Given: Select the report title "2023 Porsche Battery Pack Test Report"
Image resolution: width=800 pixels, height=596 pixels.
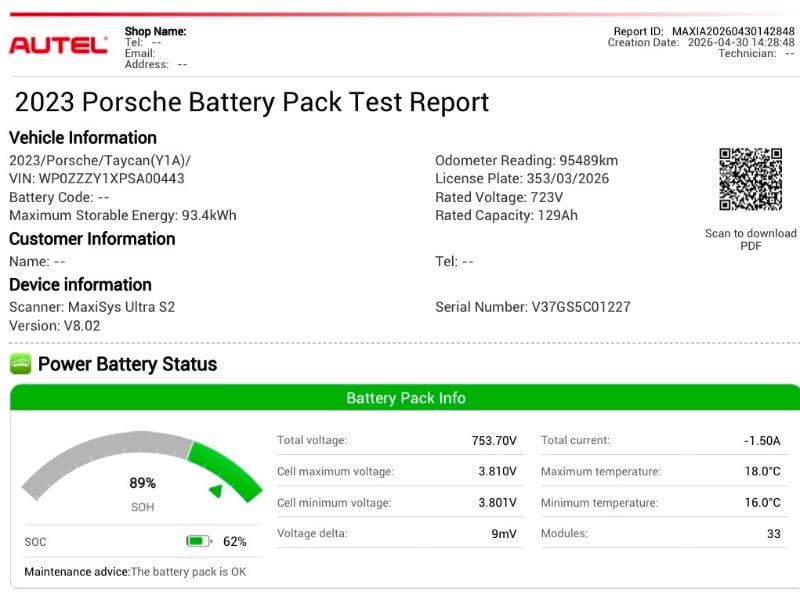Looking at the screenshot, I should click(x=252, y=102).
